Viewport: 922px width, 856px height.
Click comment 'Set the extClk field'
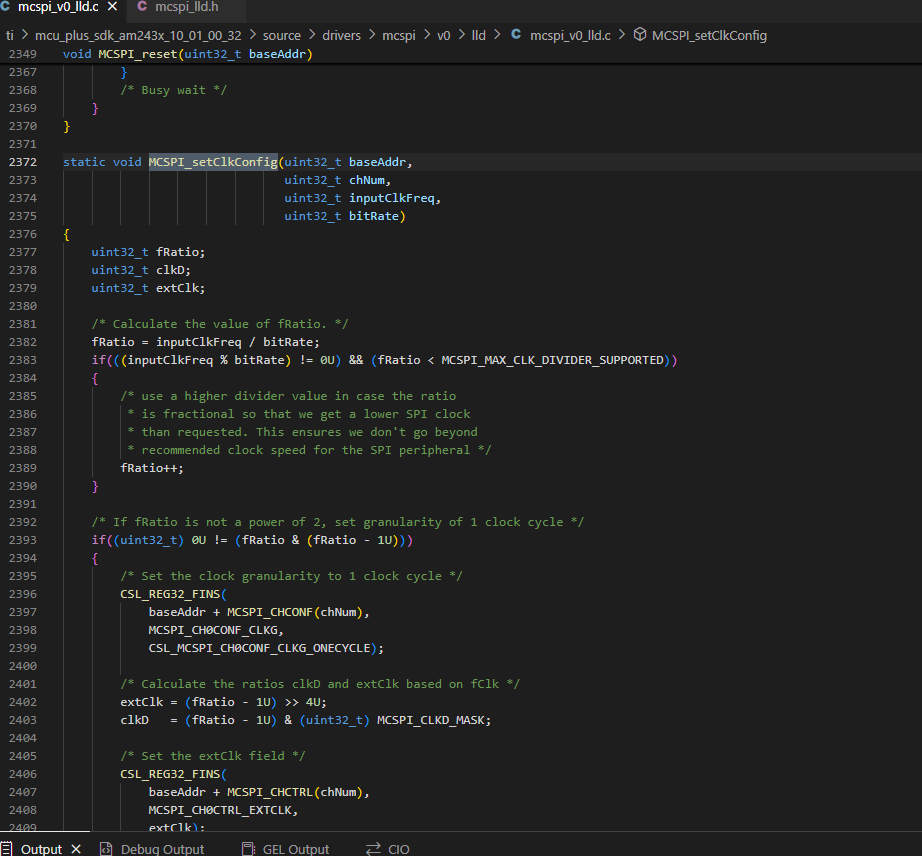tap(213, 756)
